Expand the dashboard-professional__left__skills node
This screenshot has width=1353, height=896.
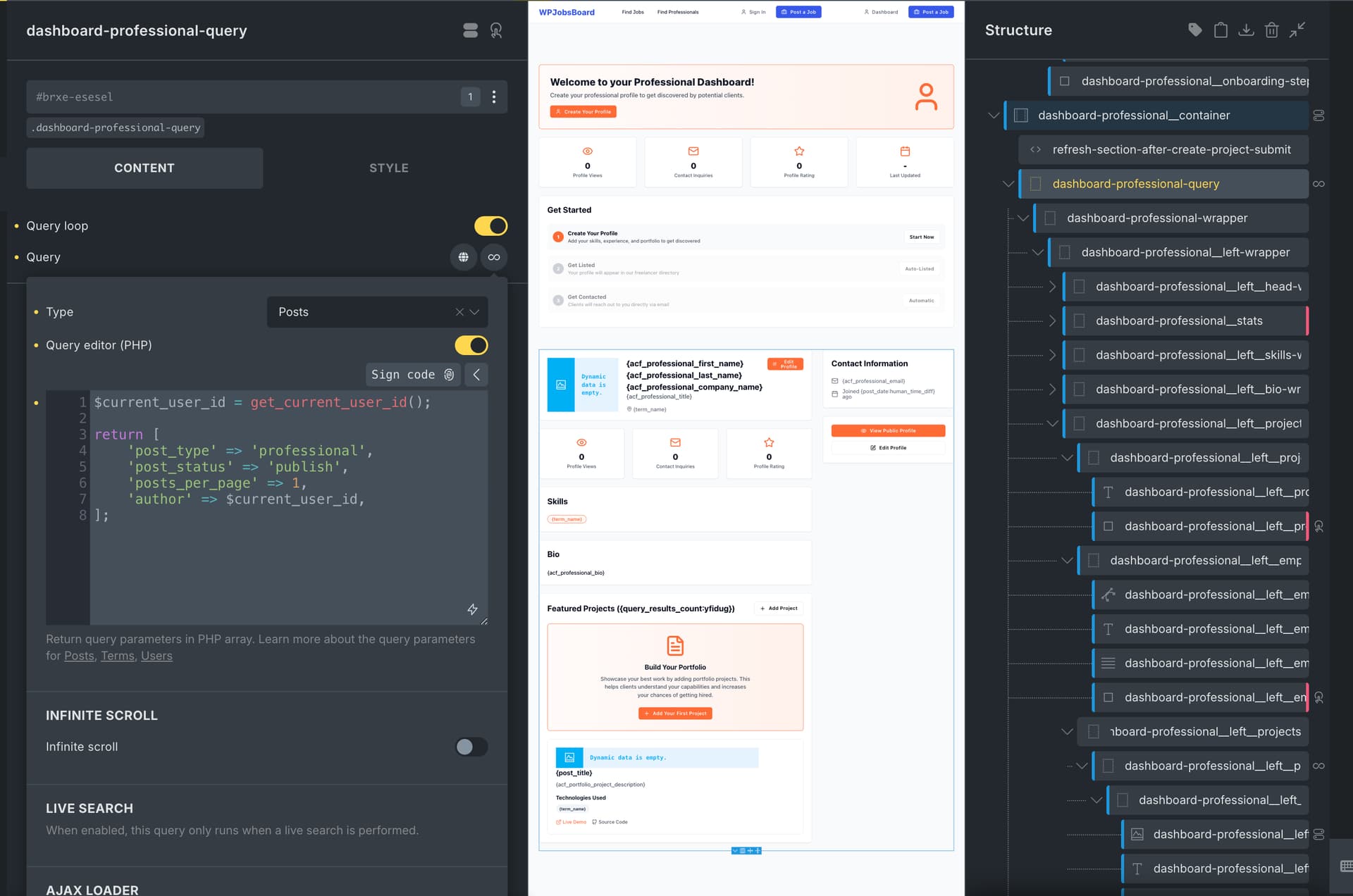(1052, 355)
